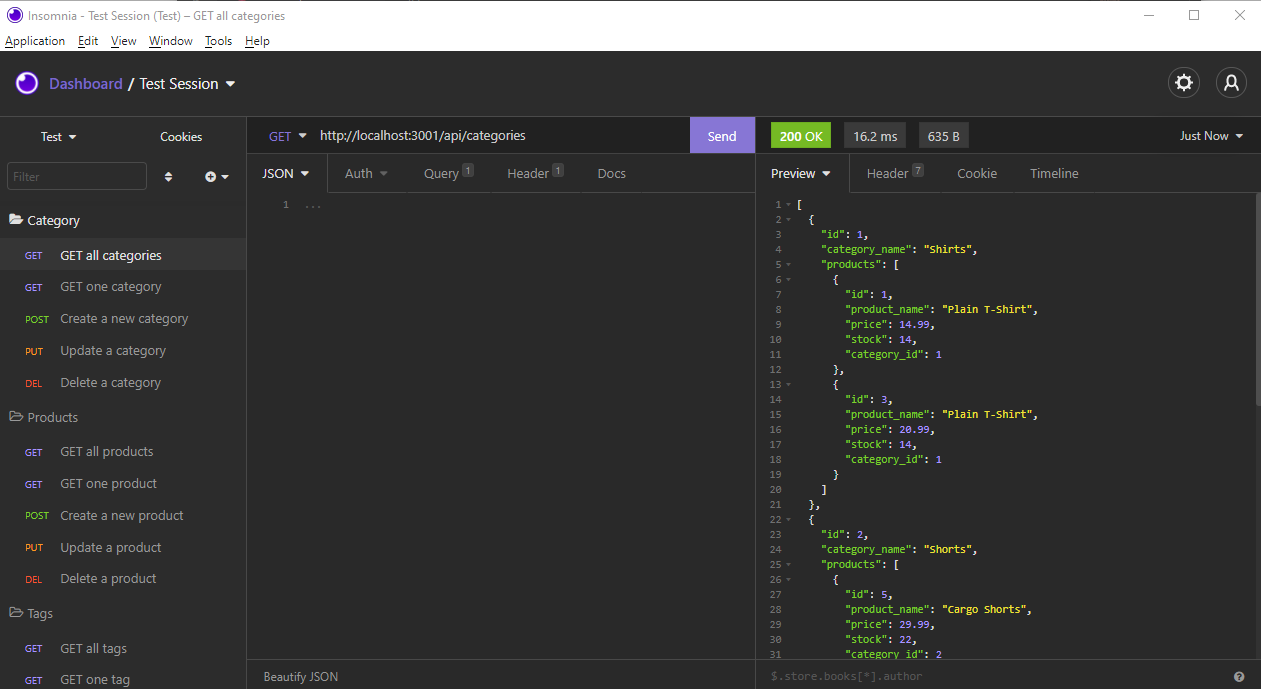1261x689 pixels.
Task: Click the Insomnia logo icon in header
Action: (x=27, y=83)
